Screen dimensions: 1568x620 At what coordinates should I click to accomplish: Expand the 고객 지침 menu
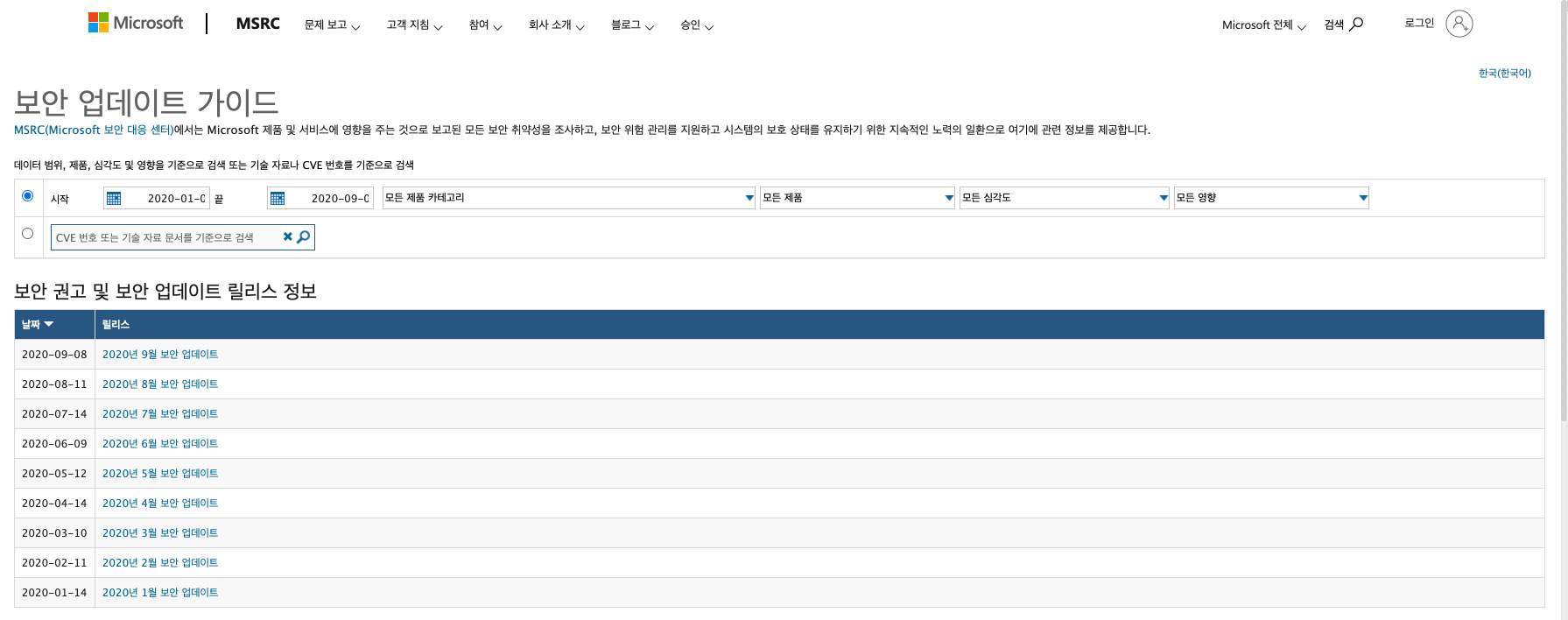click(414, 25)
